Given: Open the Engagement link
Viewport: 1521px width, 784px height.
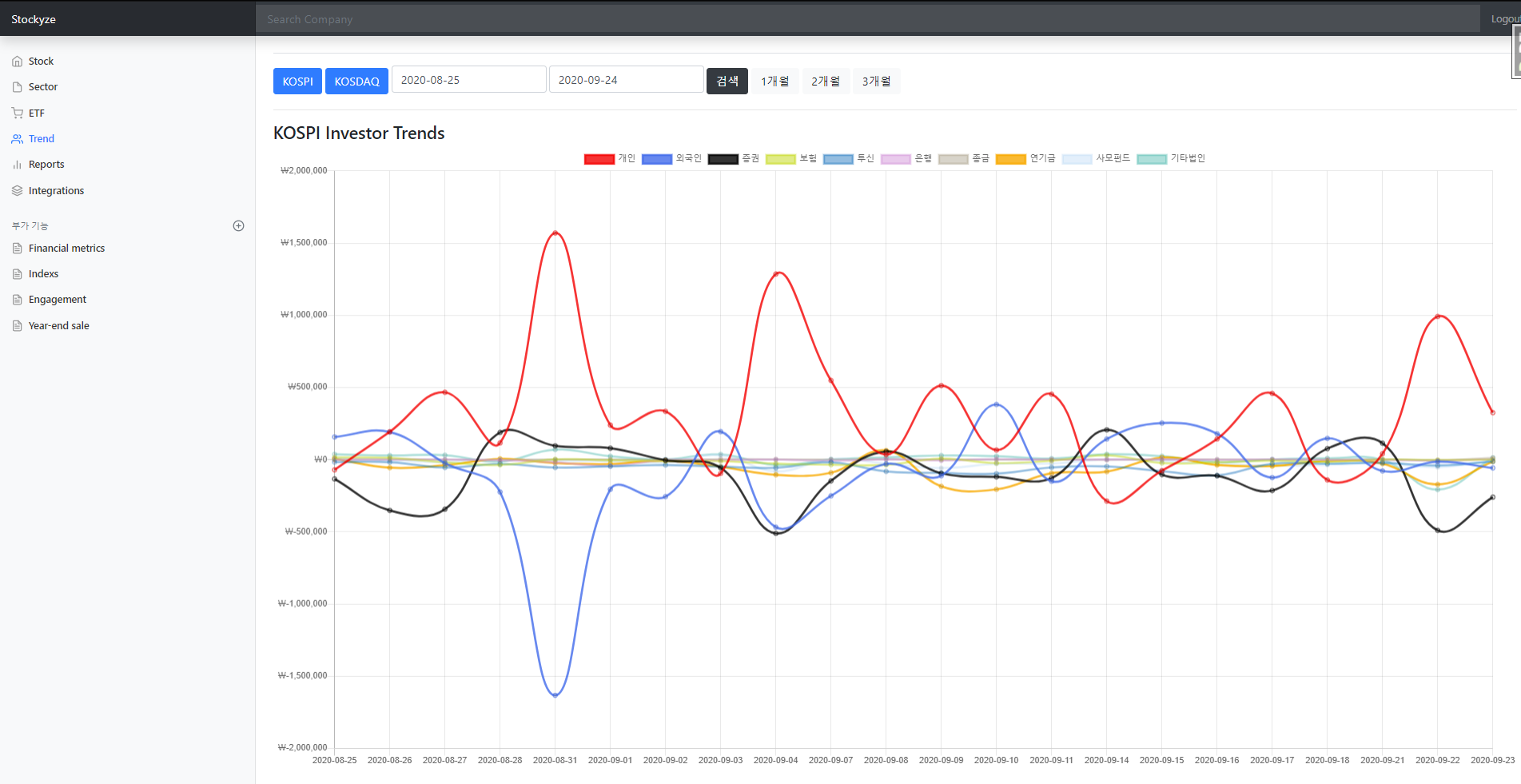Looking at the screenshot, I should pos(58,300).
